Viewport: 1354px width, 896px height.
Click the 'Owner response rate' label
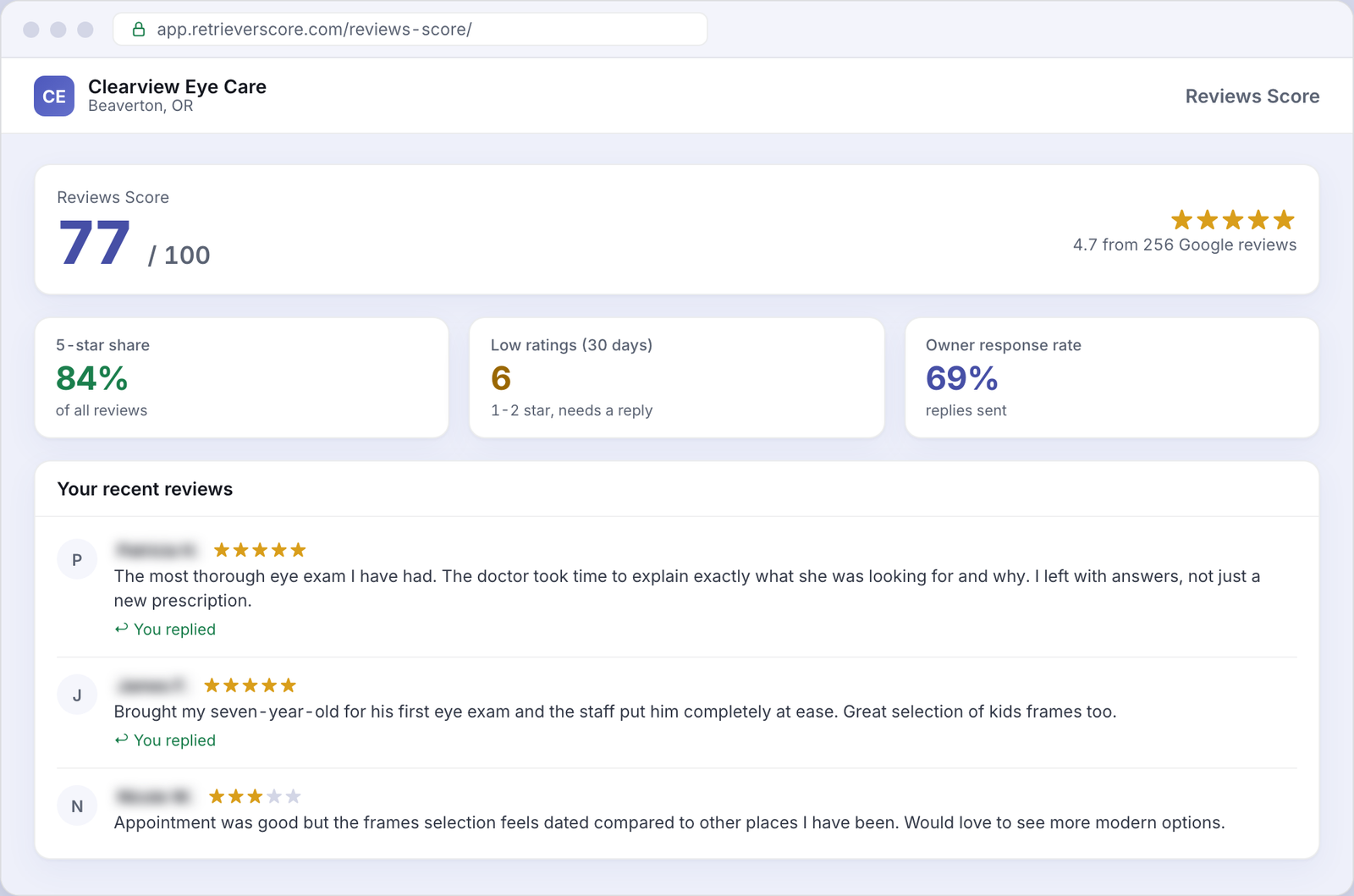[1004, 345]
